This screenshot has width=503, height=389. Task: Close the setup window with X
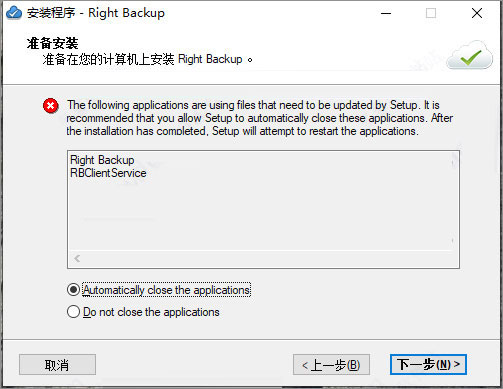(477, 13)
